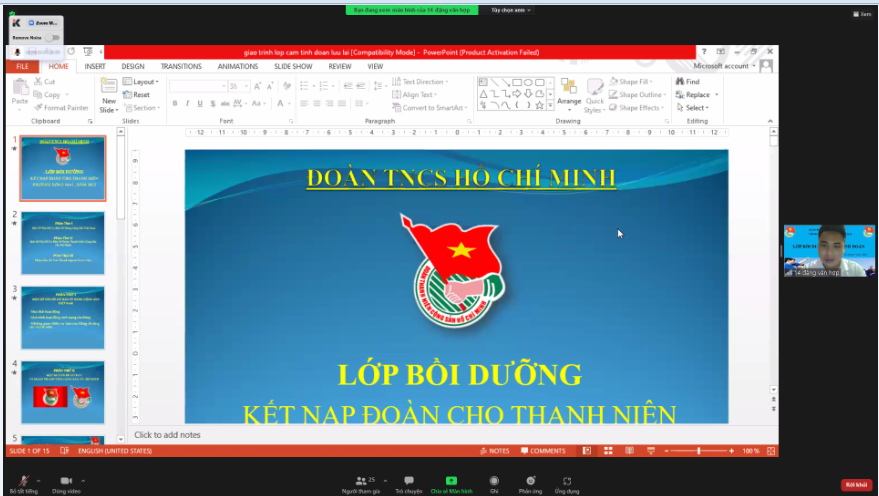
Task: Click Zoom Share Screen button
Action: [451, 484]
